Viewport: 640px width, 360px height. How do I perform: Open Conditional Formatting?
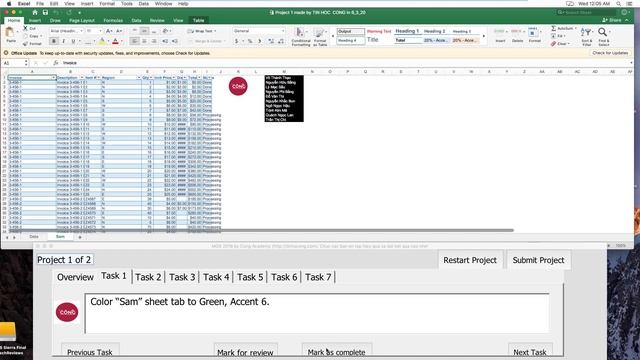[x=301, y=37]
